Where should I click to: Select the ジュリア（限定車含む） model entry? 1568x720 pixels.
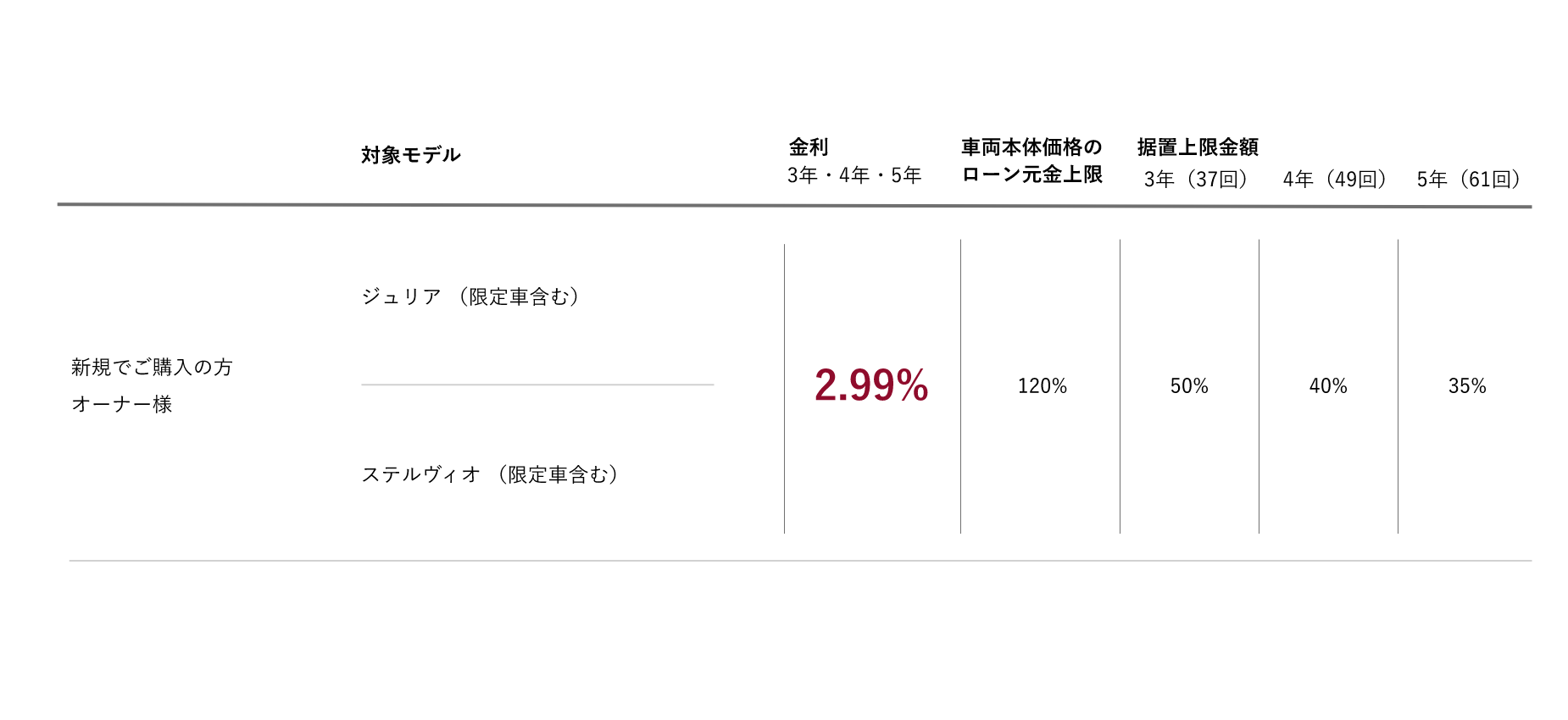click(x=470, y=296)
